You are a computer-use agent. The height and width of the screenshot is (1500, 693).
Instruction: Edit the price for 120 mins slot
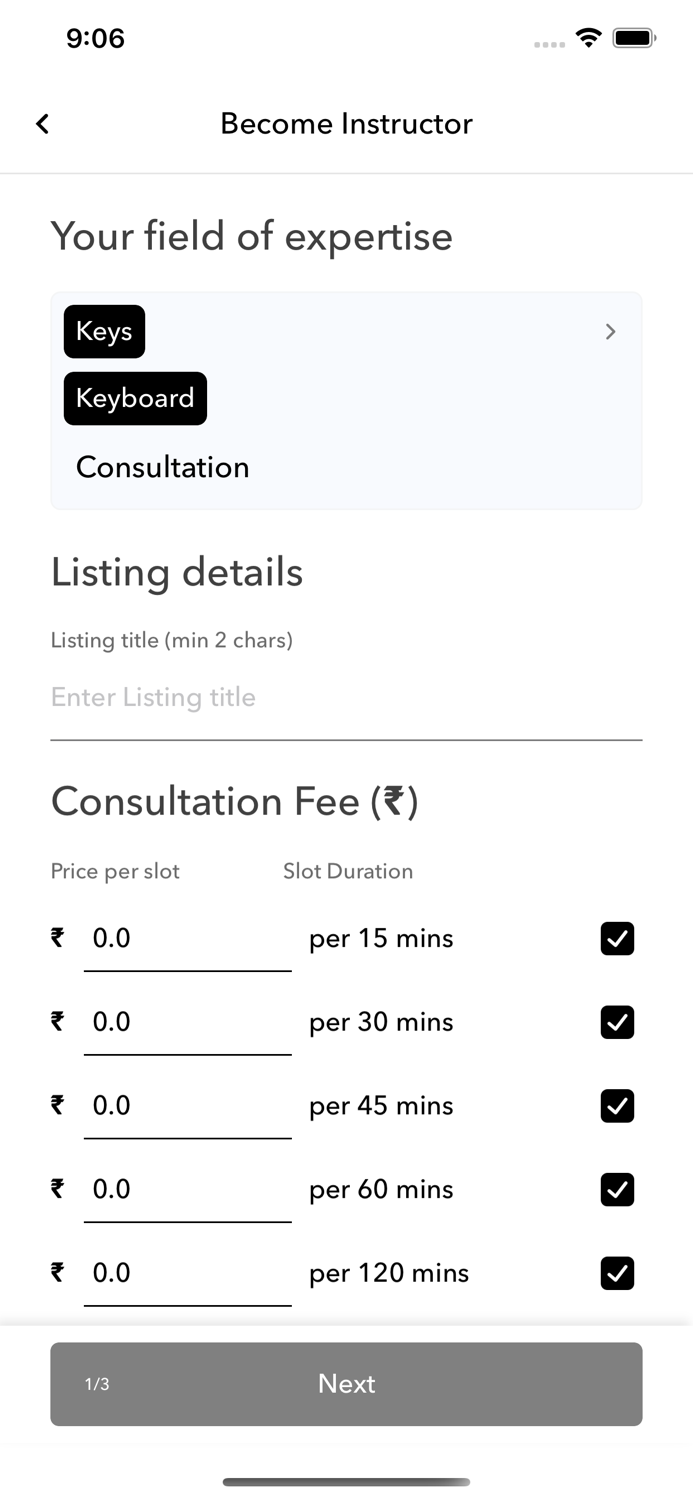[187, 1274]
